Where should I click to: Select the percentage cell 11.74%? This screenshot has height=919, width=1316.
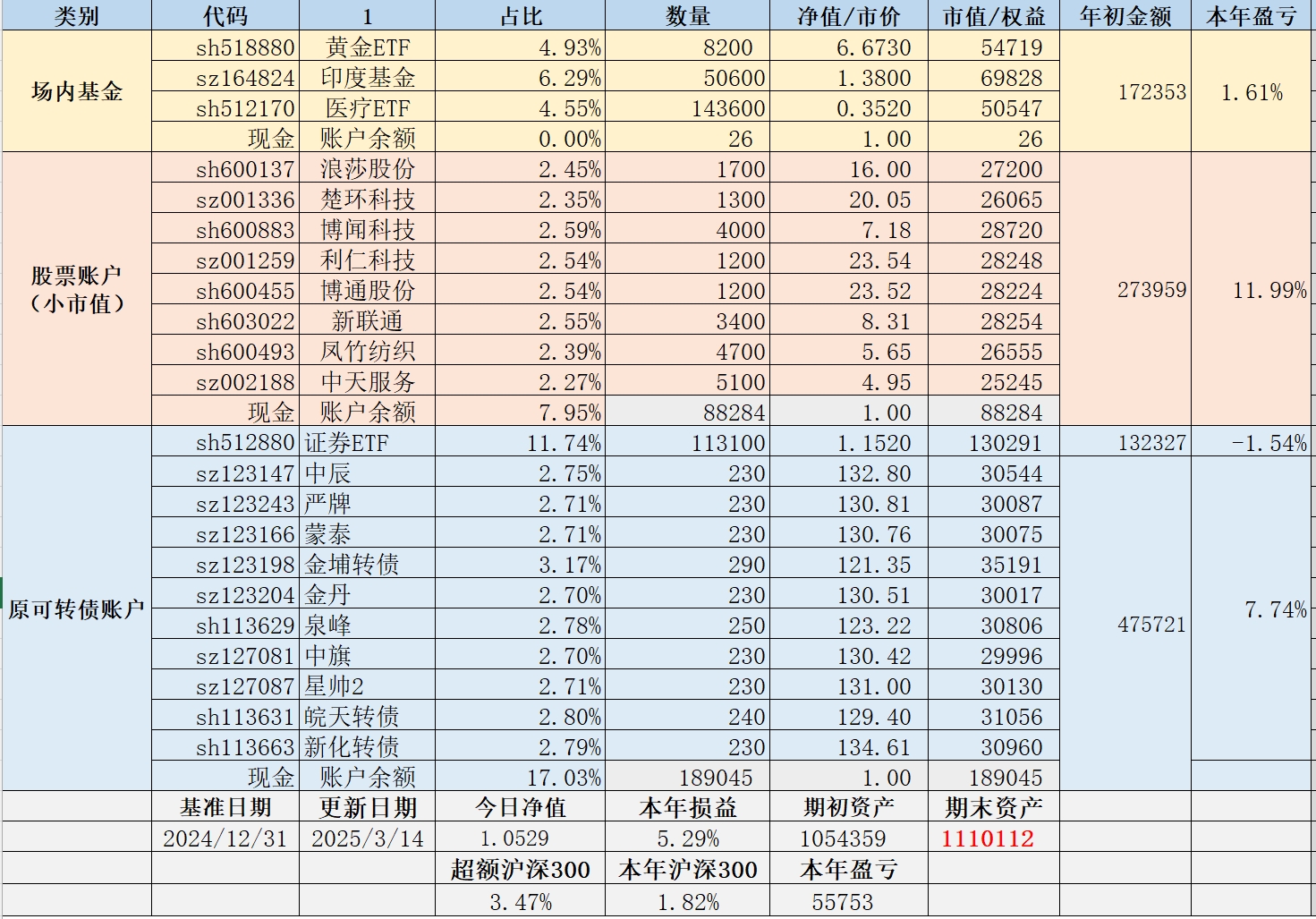[x=521, y=443]
